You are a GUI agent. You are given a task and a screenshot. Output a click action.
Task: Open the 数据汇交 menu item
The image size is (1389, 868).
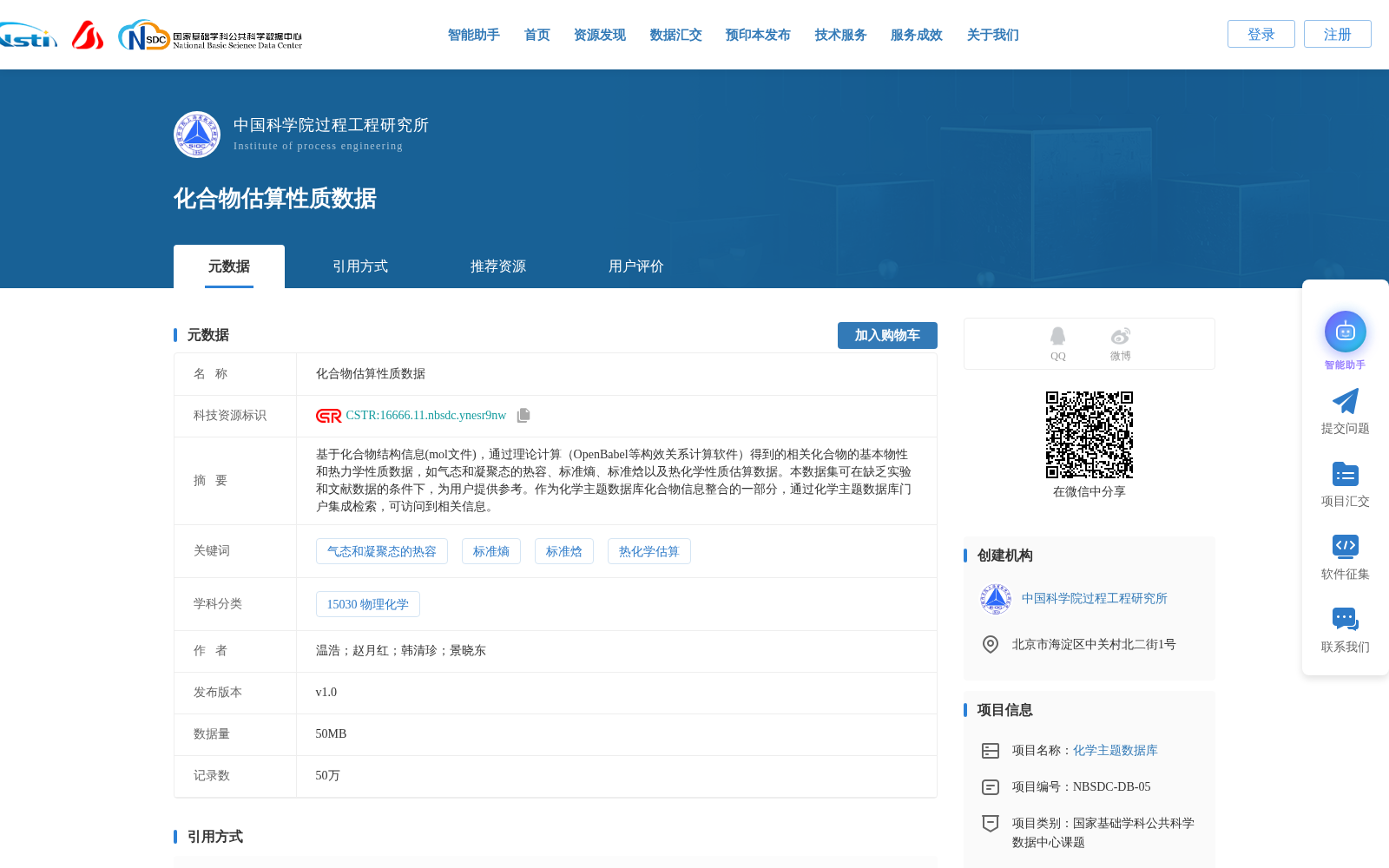pyautogui.click(x=675, y=35)
